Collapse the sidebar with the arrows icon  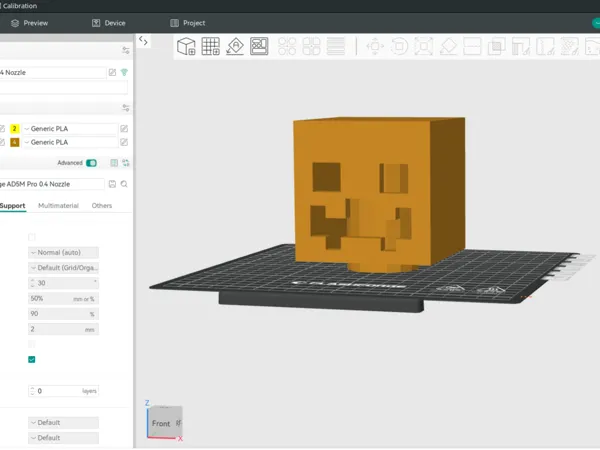(143, 41)
